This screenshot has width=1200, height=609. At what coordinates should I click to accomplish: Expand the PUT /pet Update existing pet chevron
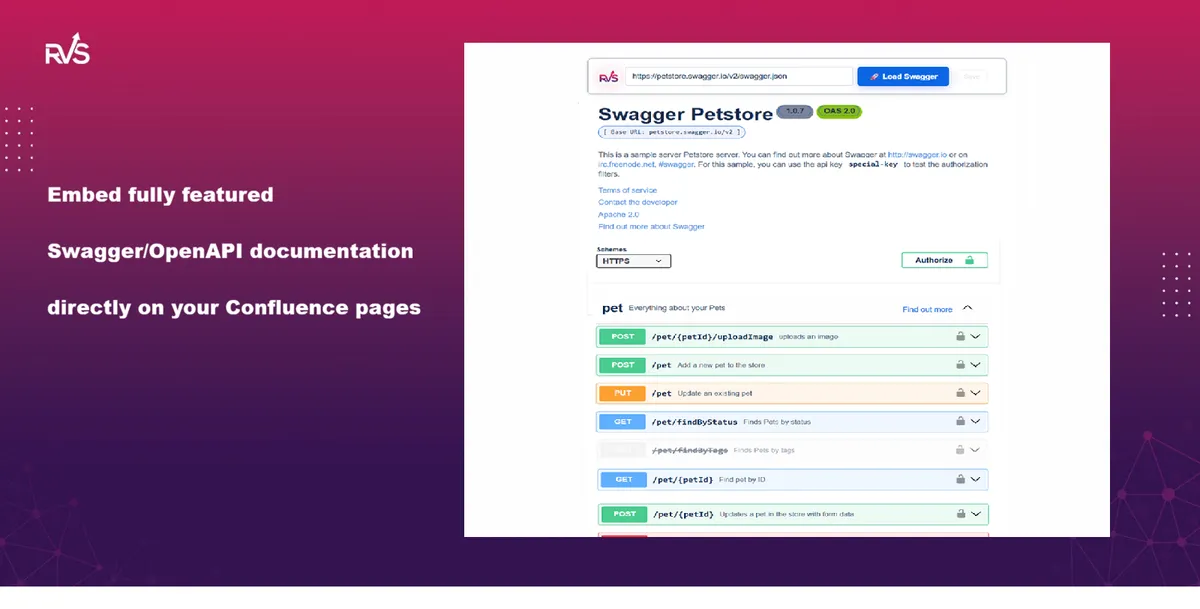pyautogui.click(x=976, y=393)
